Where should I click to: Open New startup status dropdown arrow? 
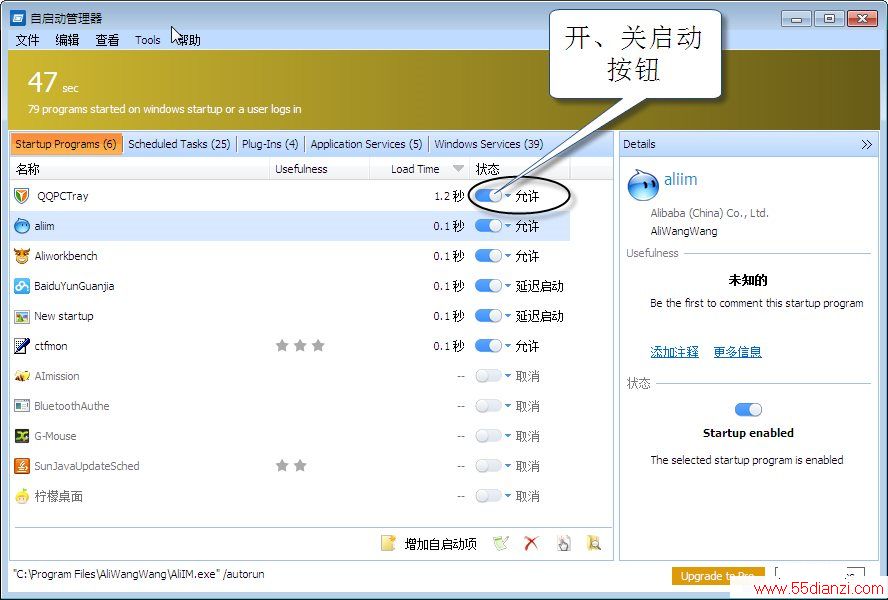click(508, 316)
